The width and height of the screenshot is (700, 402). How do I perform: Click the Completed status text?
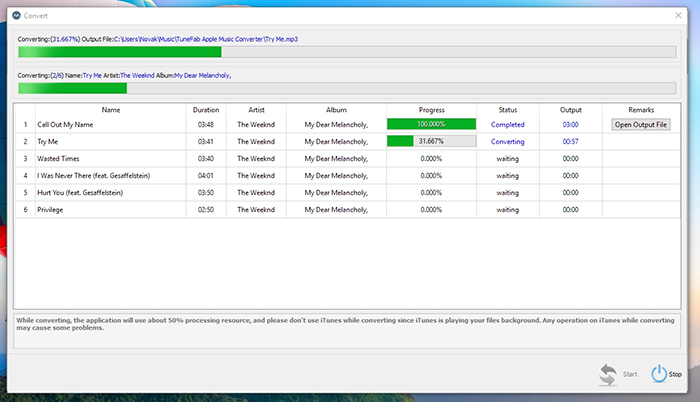click(508, 125)
